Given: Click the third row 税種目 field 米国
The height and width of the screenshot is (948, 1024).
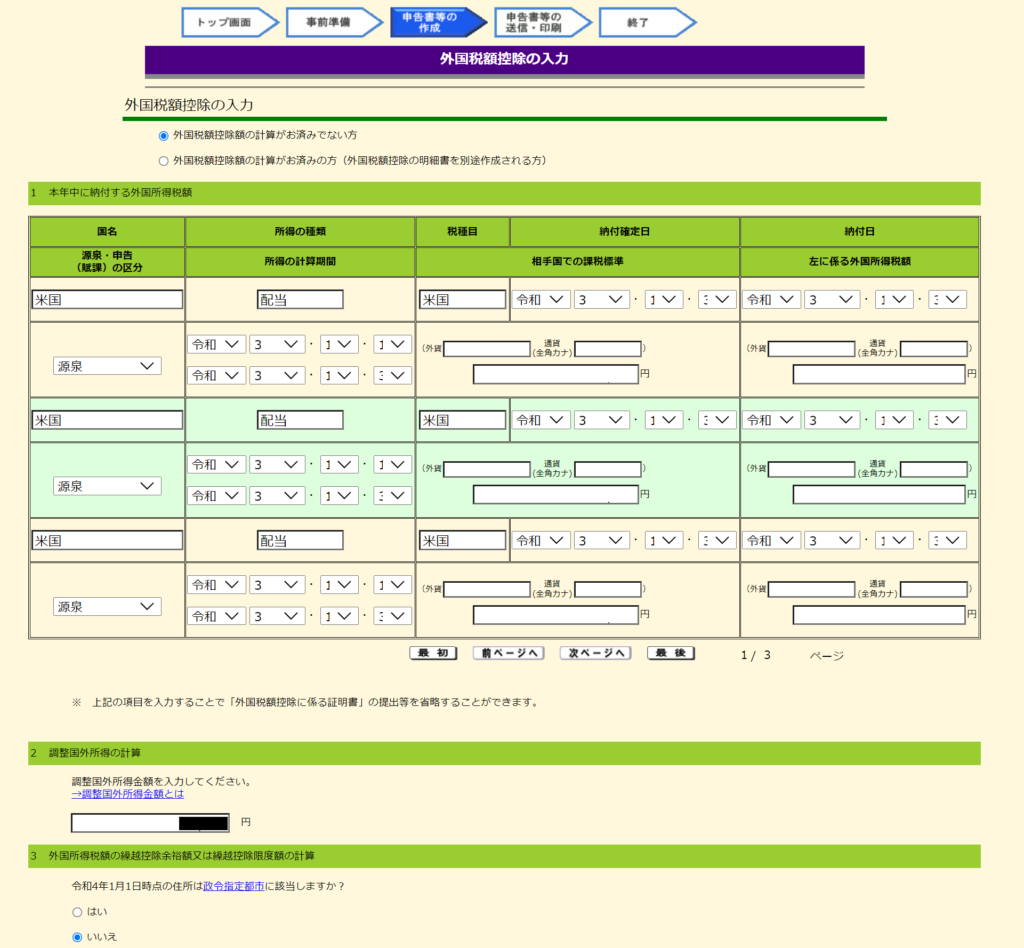Looking at the screenshot, I should tap(462, 540).
